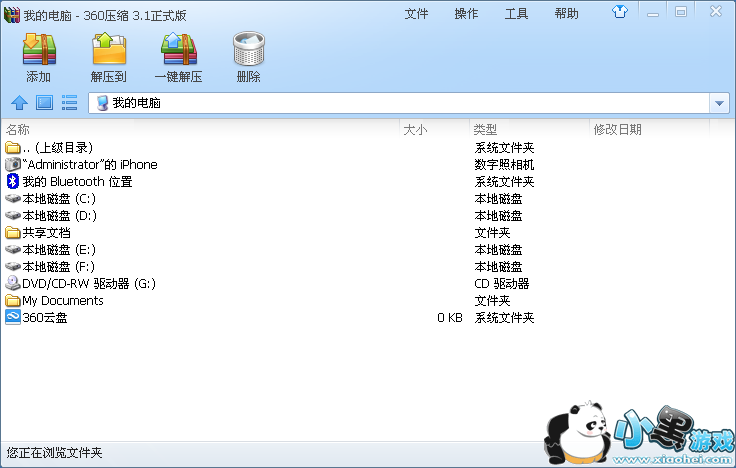This screenshot has height=468, width=736.
Task: Open the 操作 (Operations) menu
Action: (466, 14)
